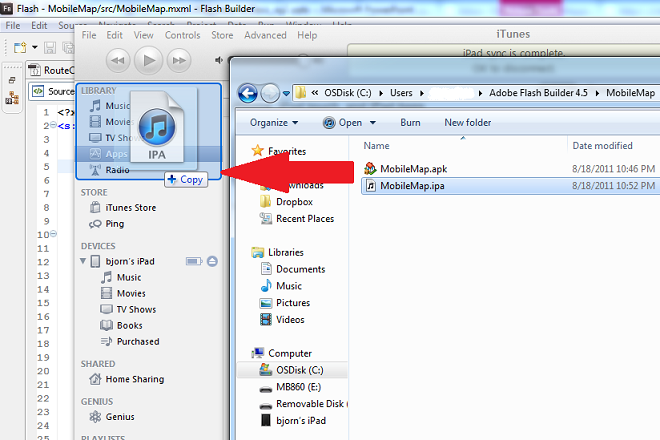Open Dropbox folder in Favorites
This screenshot has width=660, height=440.
[x=294, y=202]
